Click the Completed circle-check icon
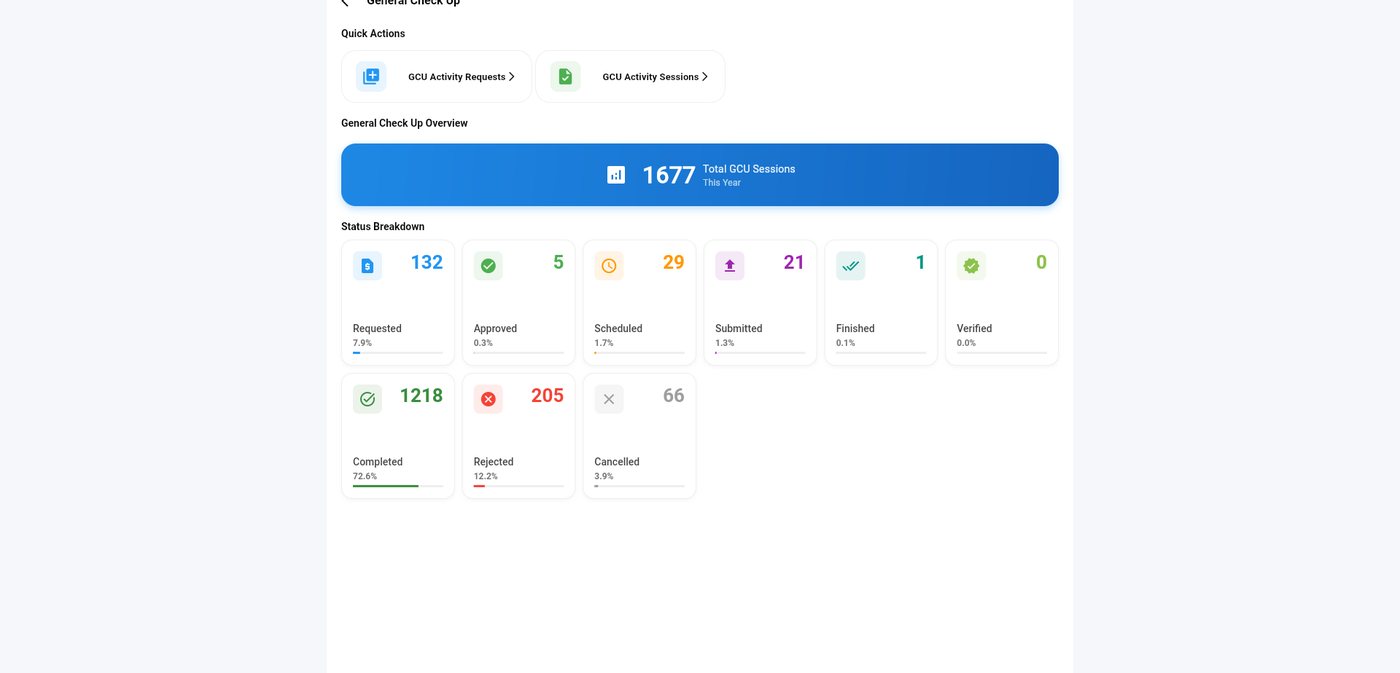 point(367,399)
